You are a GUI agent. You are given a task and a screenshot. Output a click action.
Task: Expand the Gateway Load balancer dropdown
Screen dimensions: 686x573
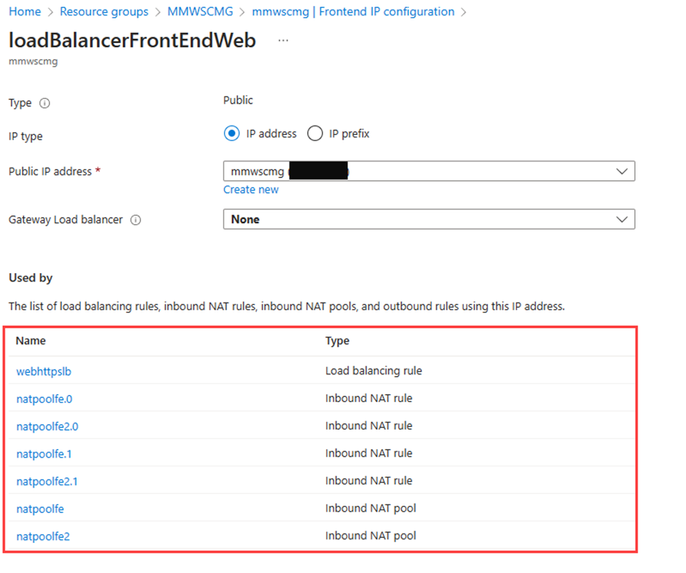429,219
